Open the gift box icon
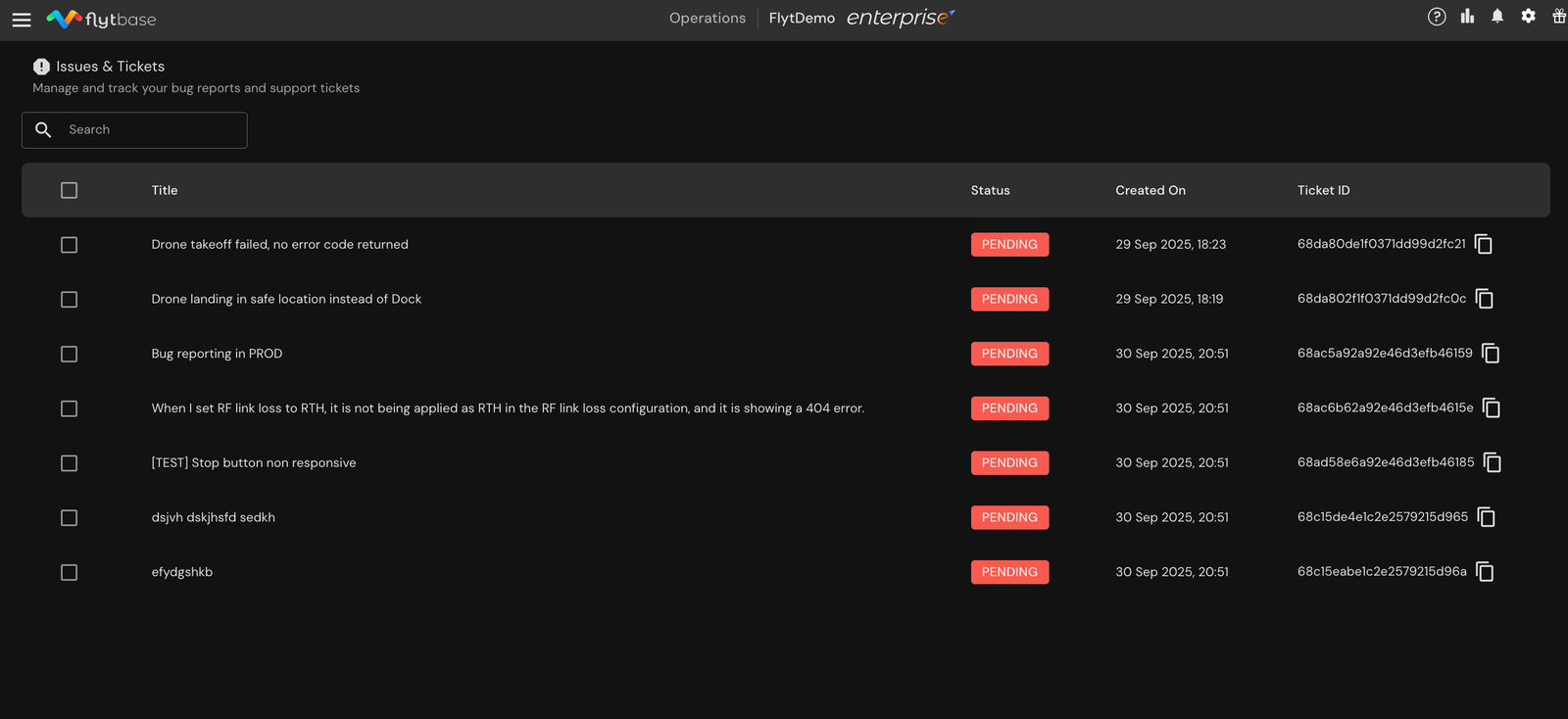 1558,16
